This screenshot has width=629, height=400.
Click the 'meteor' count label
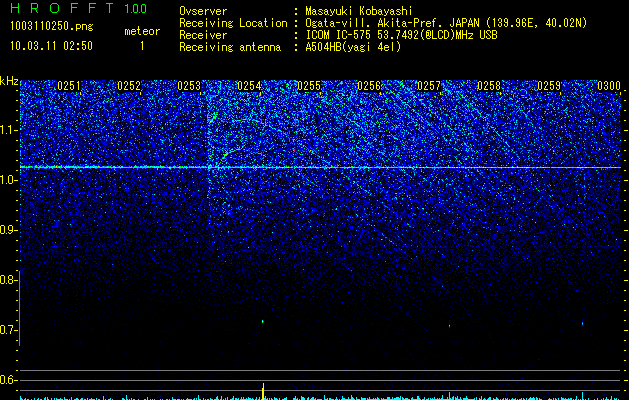point(142,31)
